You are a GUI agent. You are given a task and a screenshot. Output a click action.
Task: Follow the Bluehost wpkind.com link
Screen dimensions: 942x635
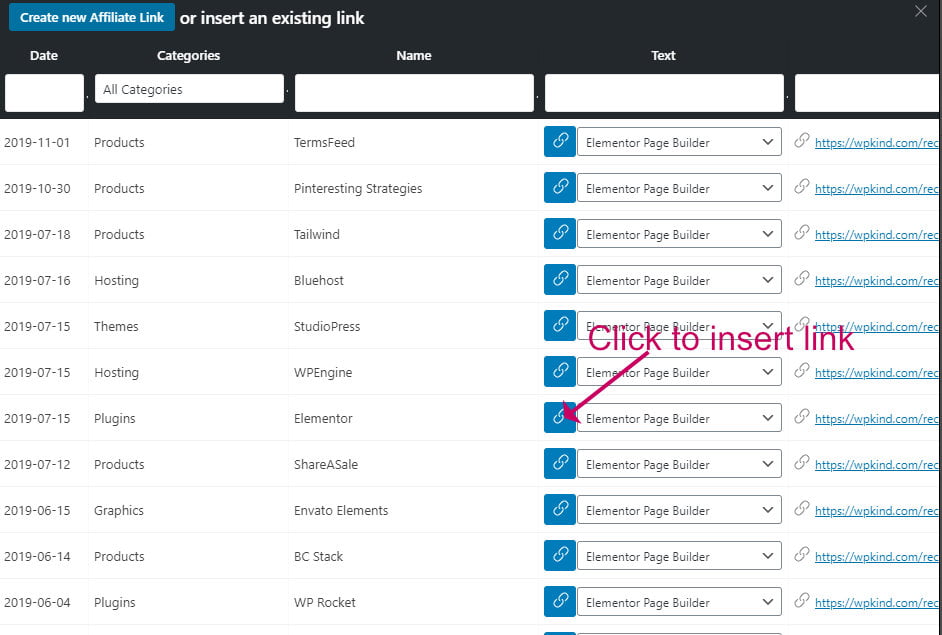click(876, 281)
